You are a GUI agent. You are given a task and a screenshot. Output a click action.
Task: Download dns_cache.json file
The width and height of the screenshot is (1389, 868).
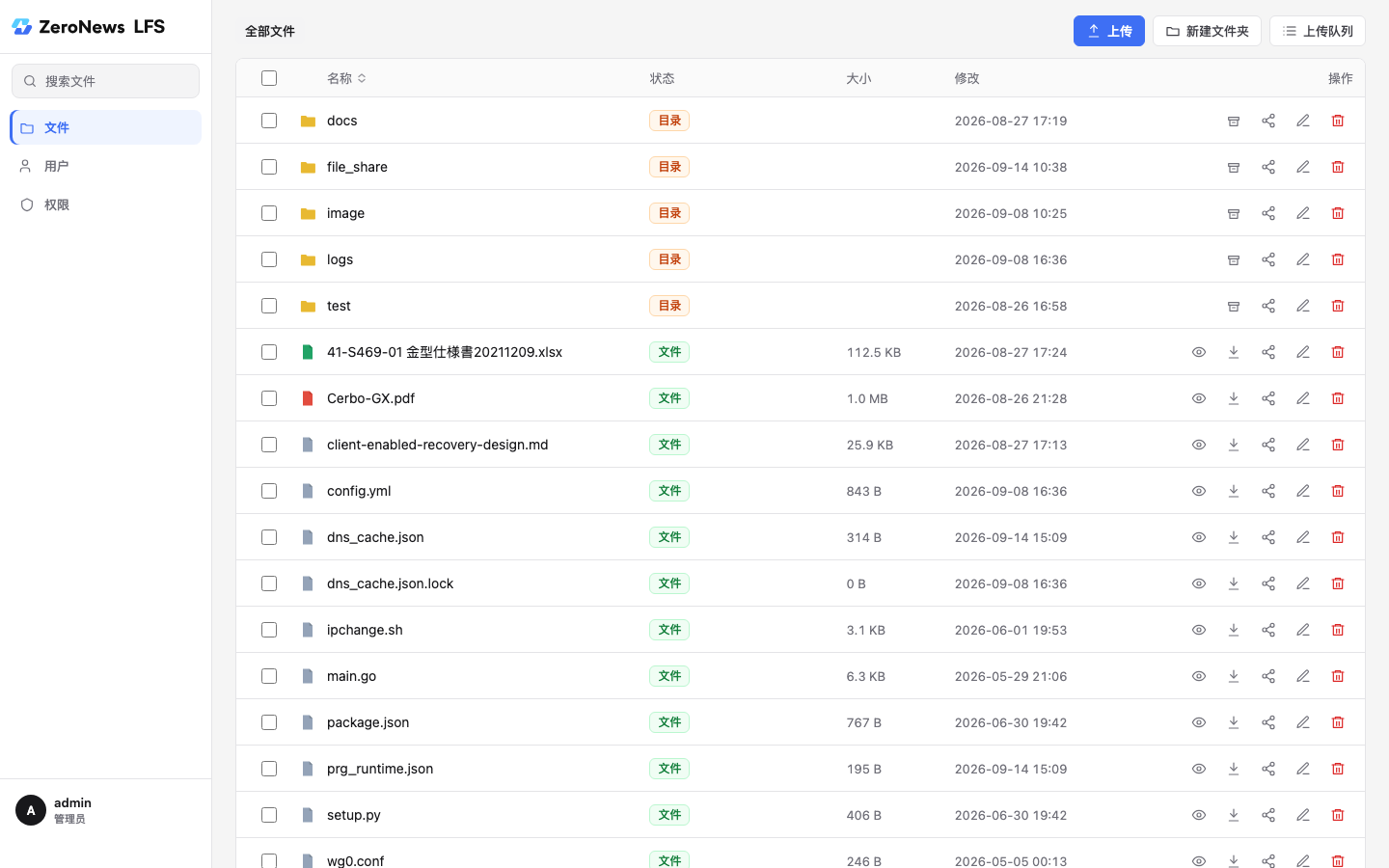1234,537
